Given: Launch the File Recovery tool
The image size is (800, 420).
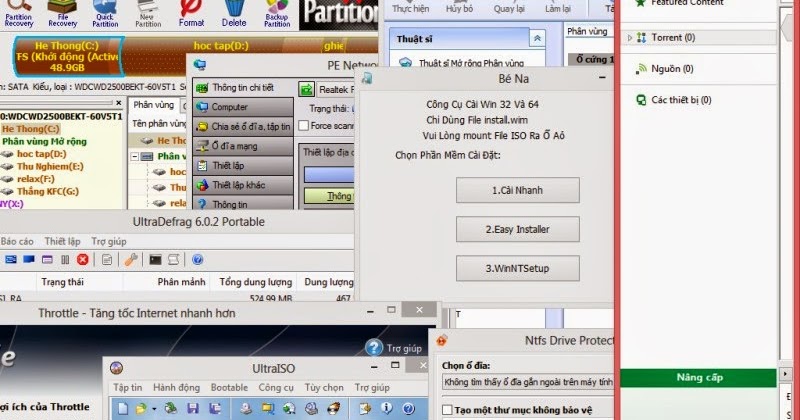Looking at the screenshot, I should 62,14.
